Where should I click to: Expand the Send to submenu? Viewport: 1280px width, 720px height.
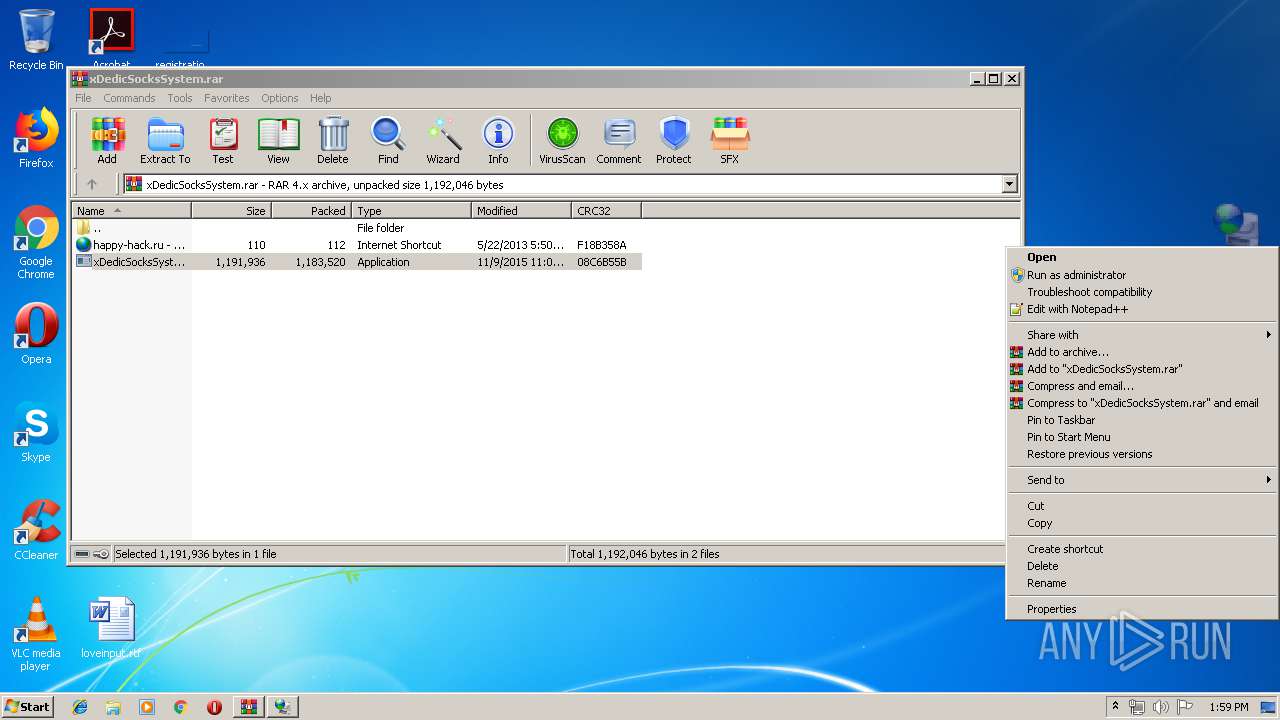[x=1142, y=480]
